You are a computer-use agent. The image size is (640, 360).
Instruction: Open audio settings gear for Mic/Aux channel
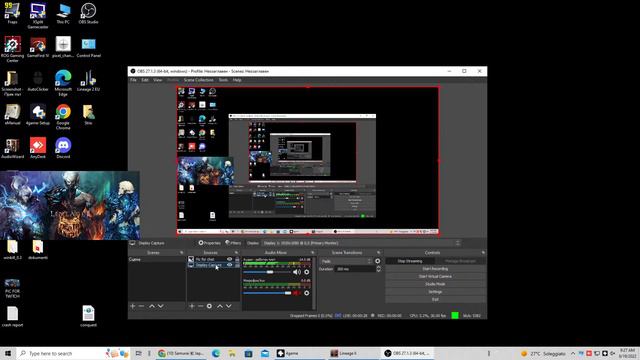307,293
